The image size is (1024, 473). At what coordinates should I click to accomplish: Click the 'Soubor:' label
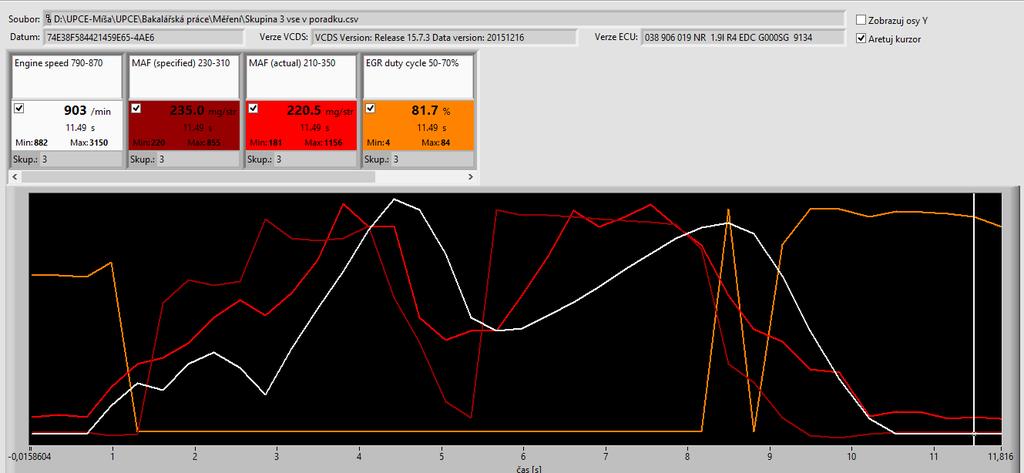(x=25, y=19)
